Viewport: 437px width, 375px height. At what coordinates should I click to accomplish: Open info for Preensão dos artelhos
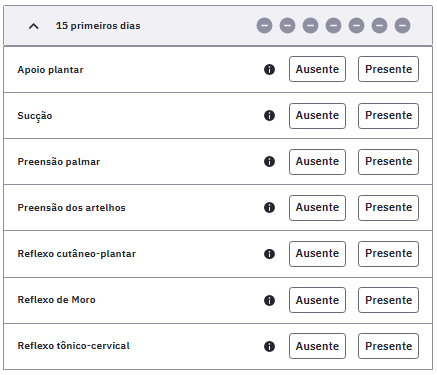[269, 208]
